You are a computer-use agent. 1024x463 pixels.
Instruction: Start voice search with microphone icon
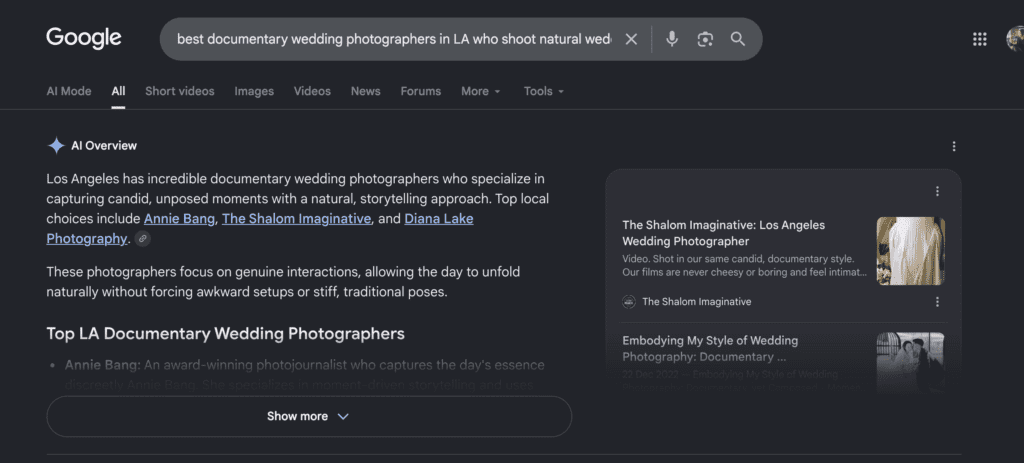point(671,39)
